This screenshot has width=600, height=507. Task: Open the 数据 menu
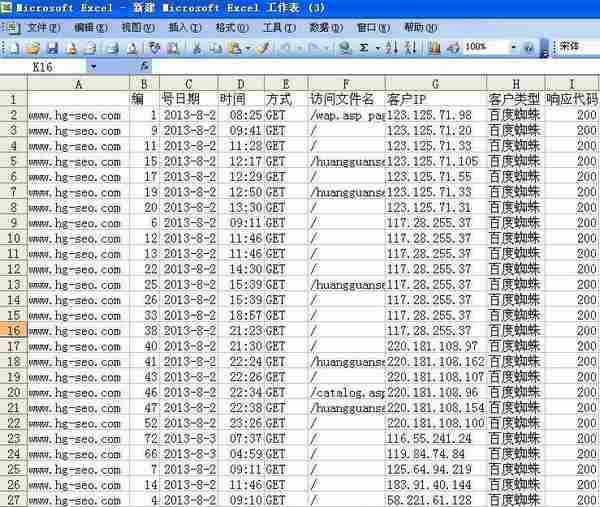click(322, 27)
